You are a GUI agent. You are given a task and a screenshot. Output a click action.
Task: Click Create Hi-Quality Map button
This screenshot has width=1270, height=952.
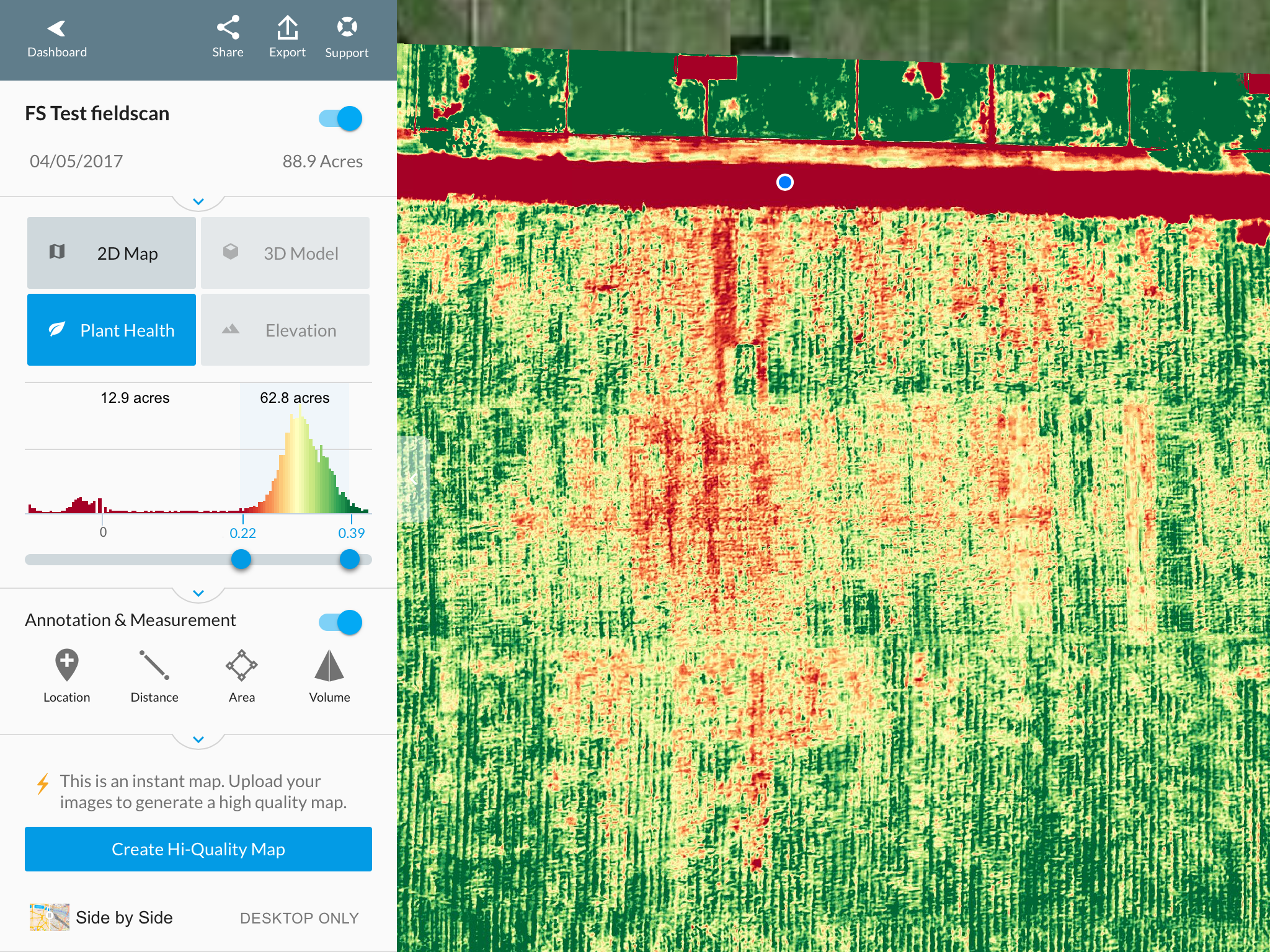198,849
